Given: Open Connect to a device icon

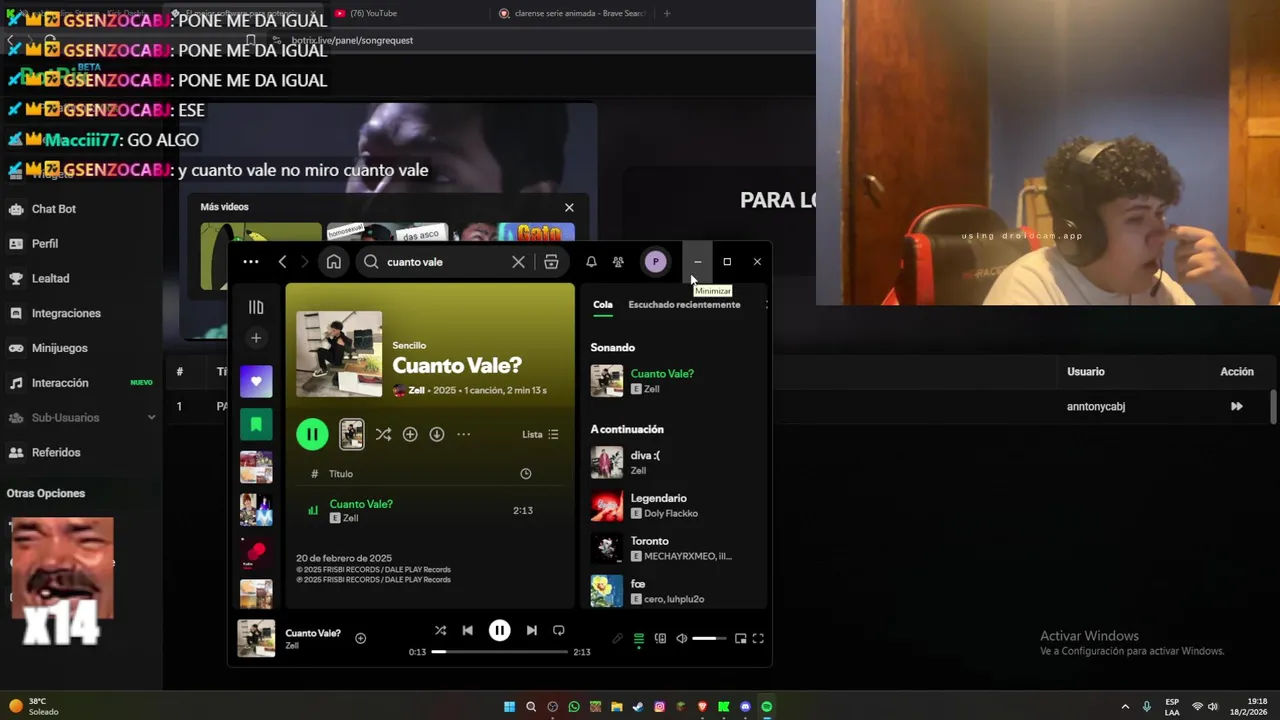Looking at the screenshot, I should click(x=660, y=638).
